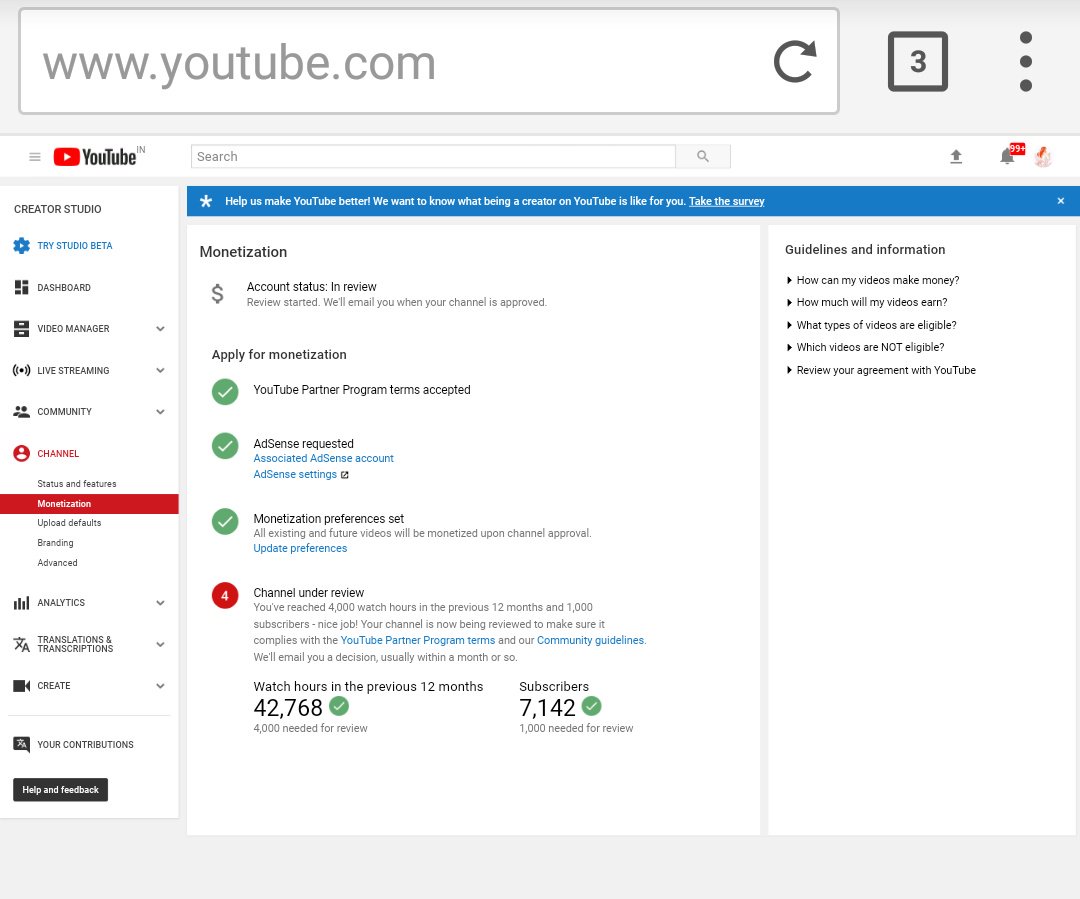The width and height of the screenshot is (1080, 899).
Task: Open Branding submenu item
Action: click(55, 543)
